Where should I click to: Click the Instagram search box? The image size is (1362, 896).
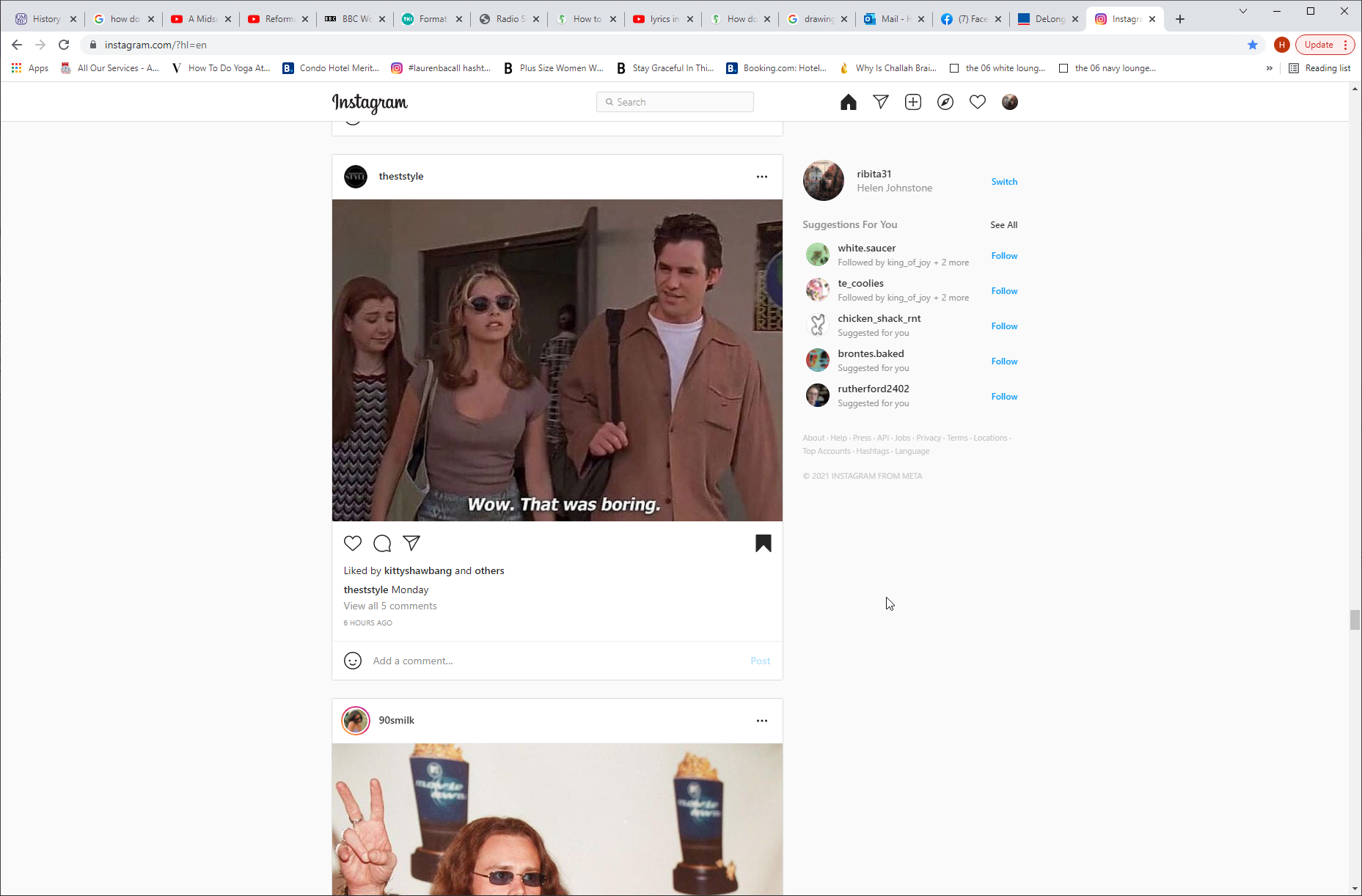675,102
